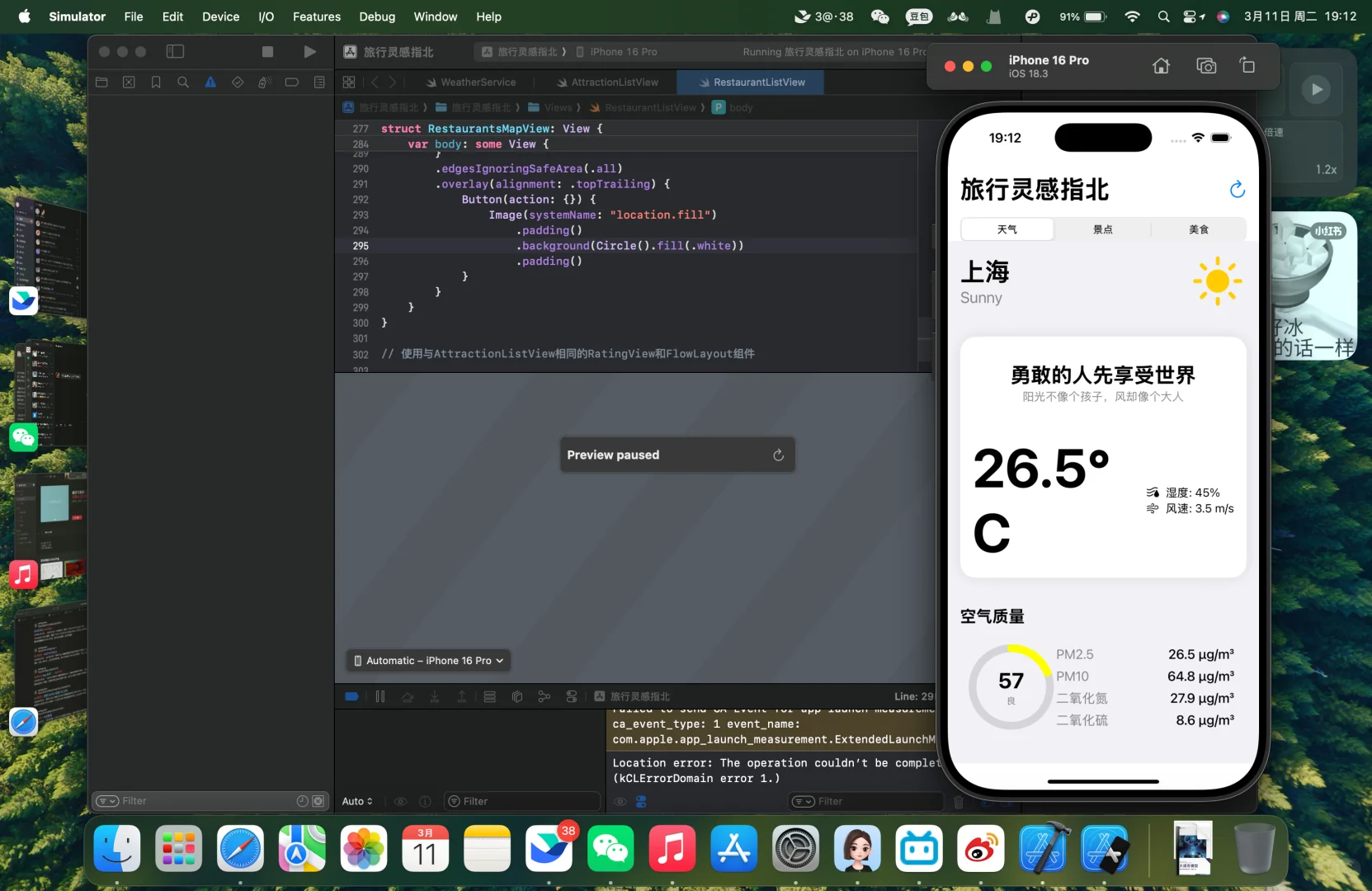Open the Issue navigator warning triangle
This screenshot has height=891, width=1372.
(x=211, y=82)
